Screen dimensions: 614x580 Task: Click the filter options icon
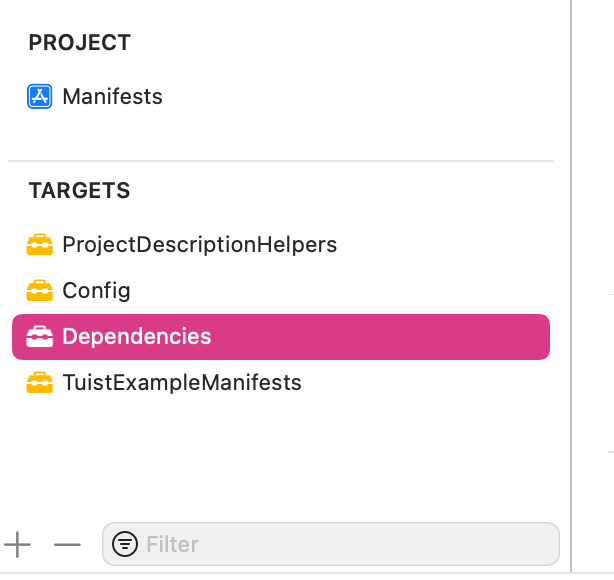pos(126,544)
